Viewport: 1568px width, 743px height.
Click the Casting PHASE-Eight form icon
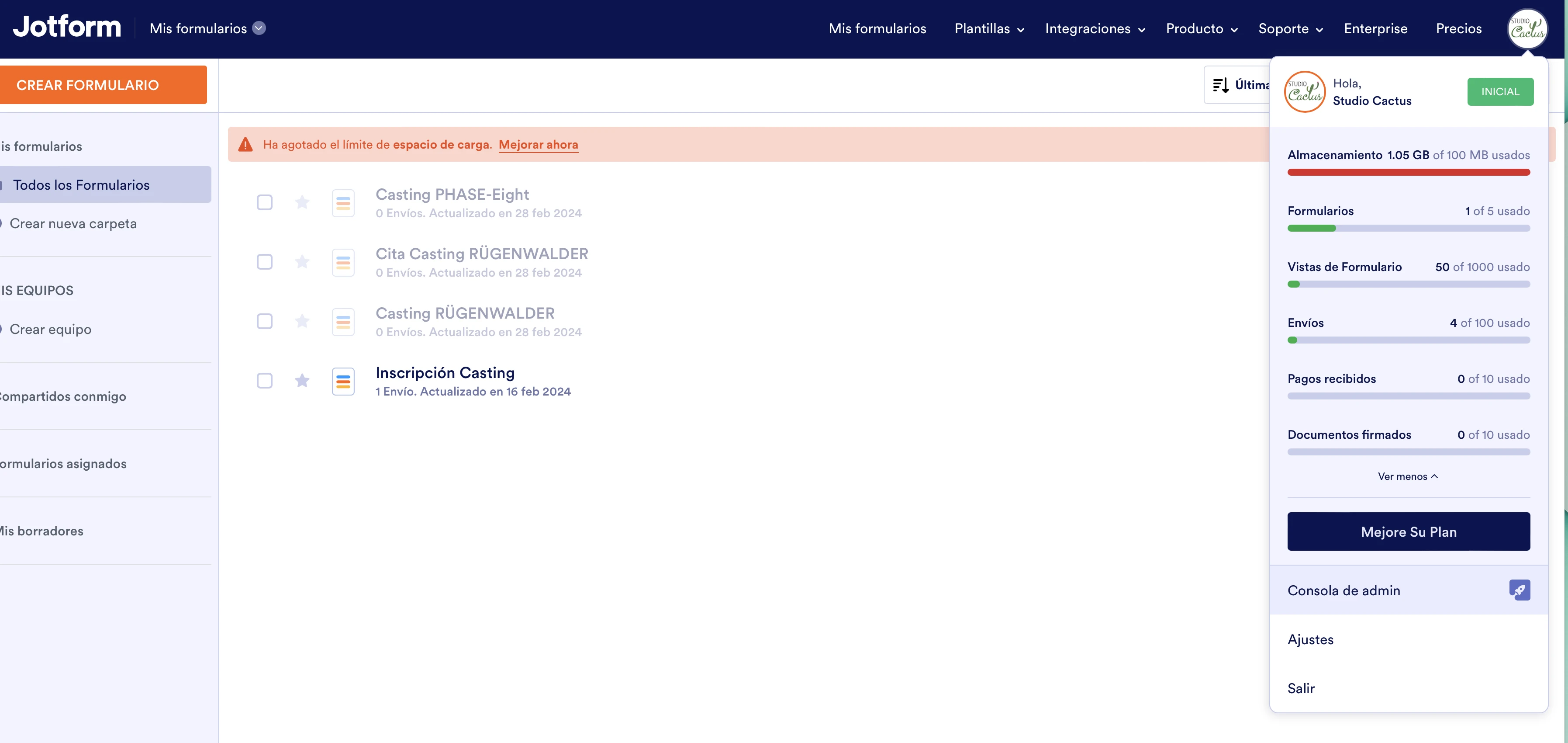click(343, 203)
